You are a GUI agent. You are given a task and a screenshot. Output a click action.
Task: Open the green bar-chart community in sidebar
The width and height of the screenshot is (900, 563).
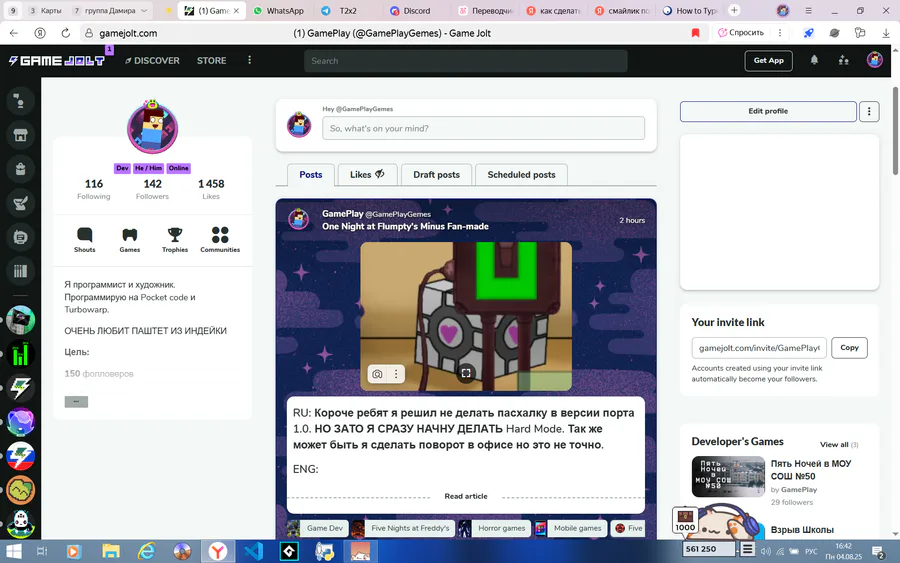click(20, 354)
